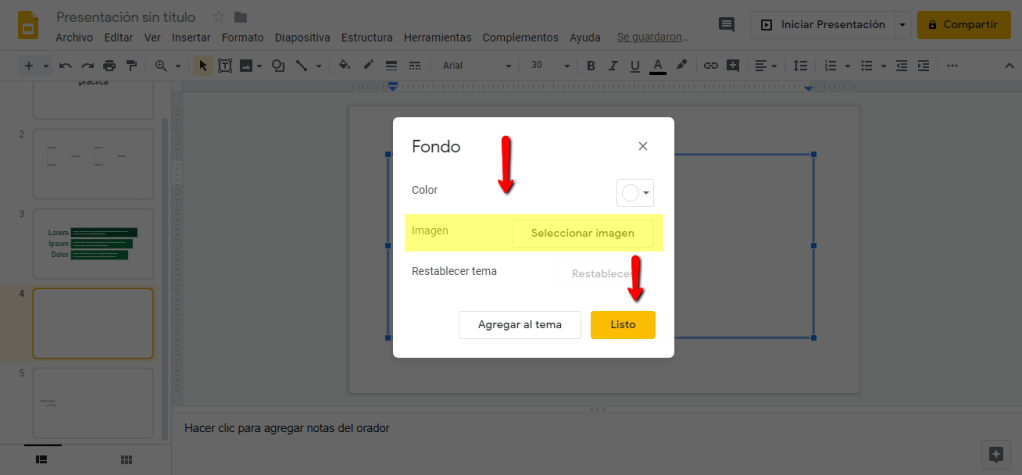The height and width of the screenshot is (475, 1022).
Task: Select the text box tool
Action: pos(225,66)
